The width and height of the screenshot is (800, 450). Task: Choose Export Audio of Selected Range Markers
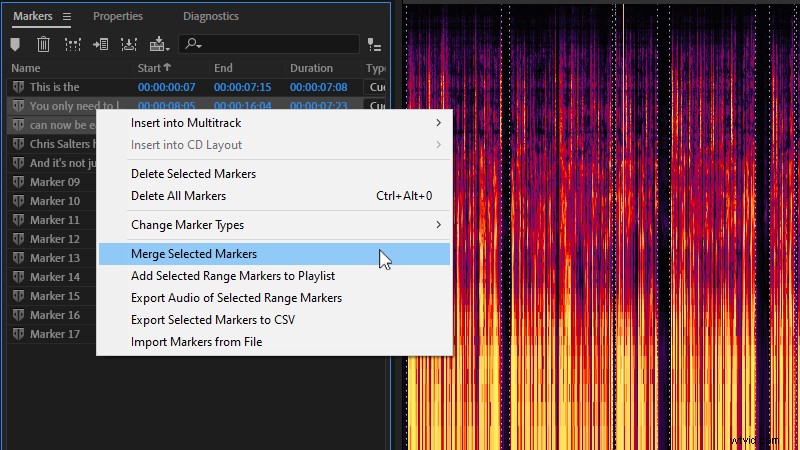click(x=274, y=298)
